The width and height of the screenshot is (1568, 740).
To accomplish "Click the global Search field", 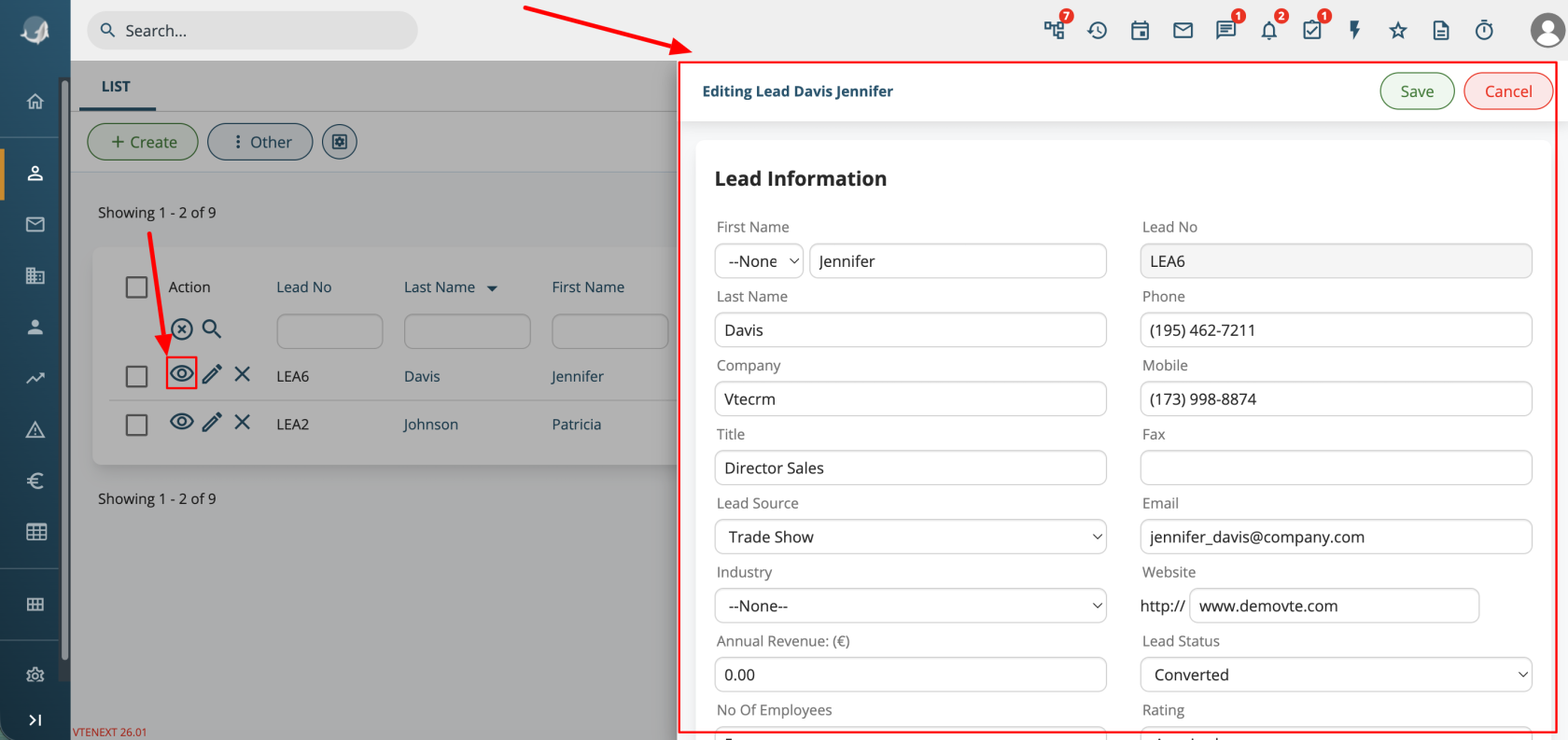I will pyautogui.click(x=253, y=31).
